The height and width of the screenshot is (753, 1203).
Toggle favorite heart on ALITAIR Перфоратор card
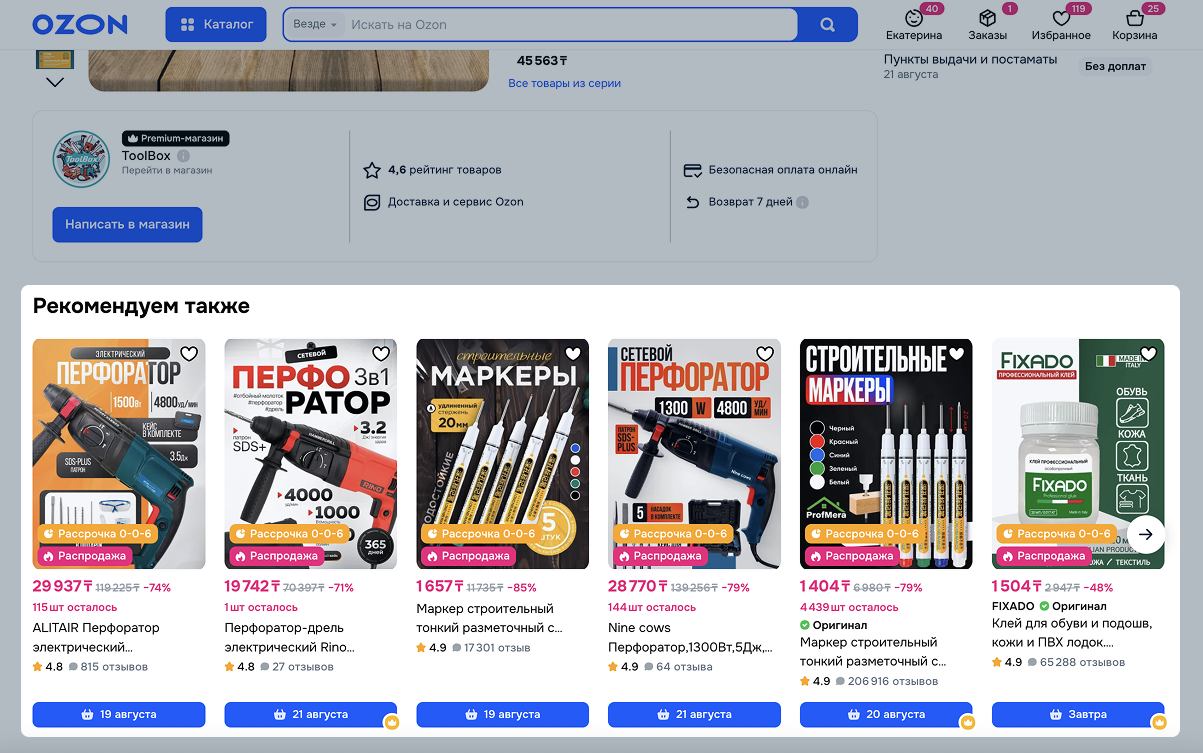point(189,354)
